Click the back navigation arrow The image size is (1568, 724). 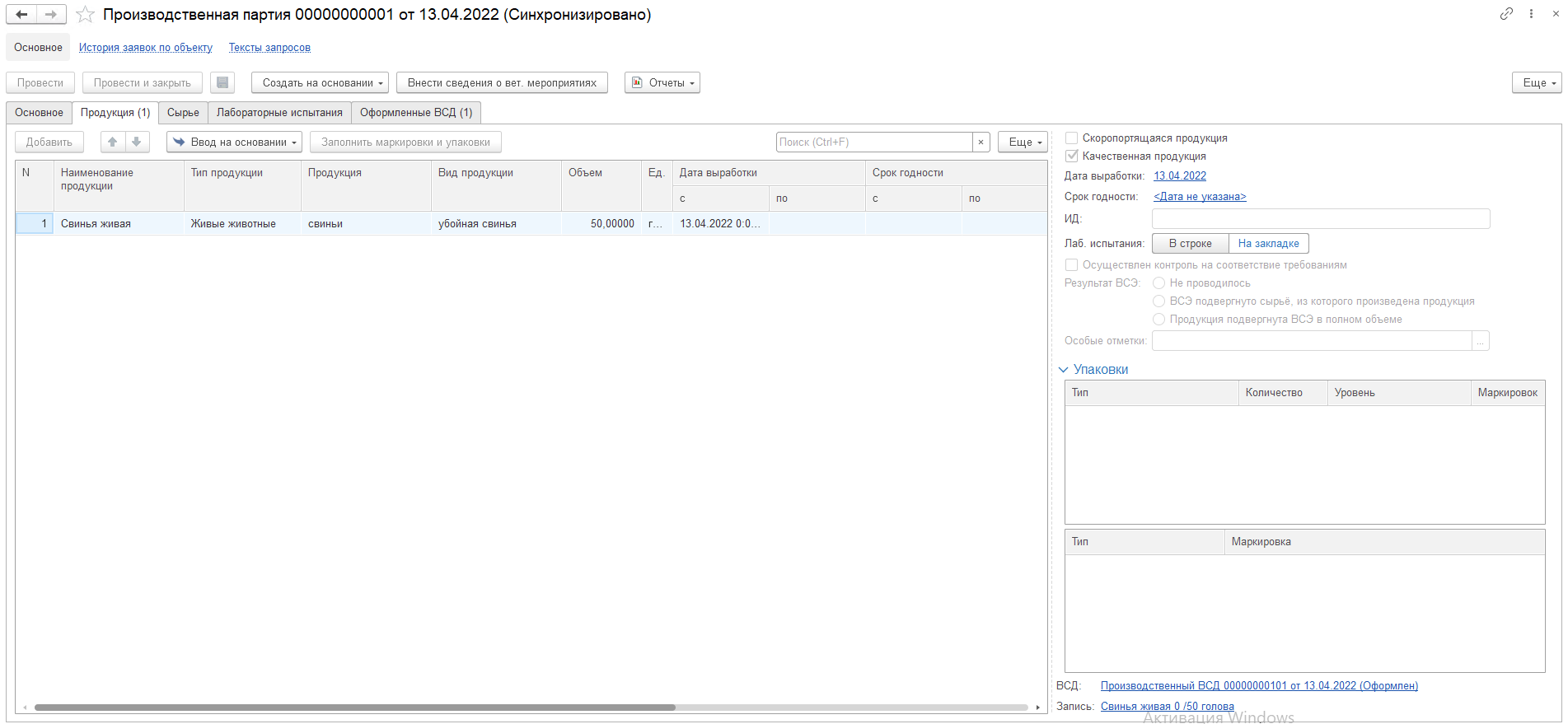tap(21, 14)
